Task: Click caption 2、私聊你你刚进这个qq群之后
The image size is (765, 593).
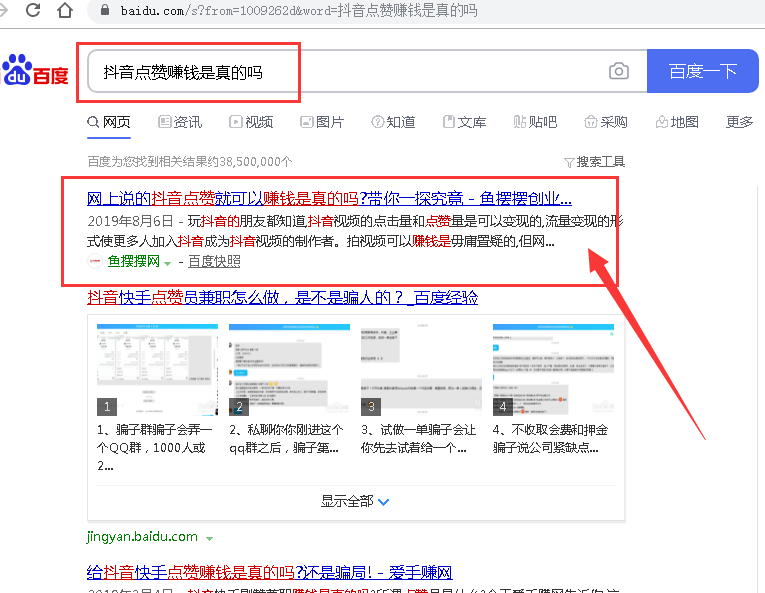Action: click(x=287, y=439)
